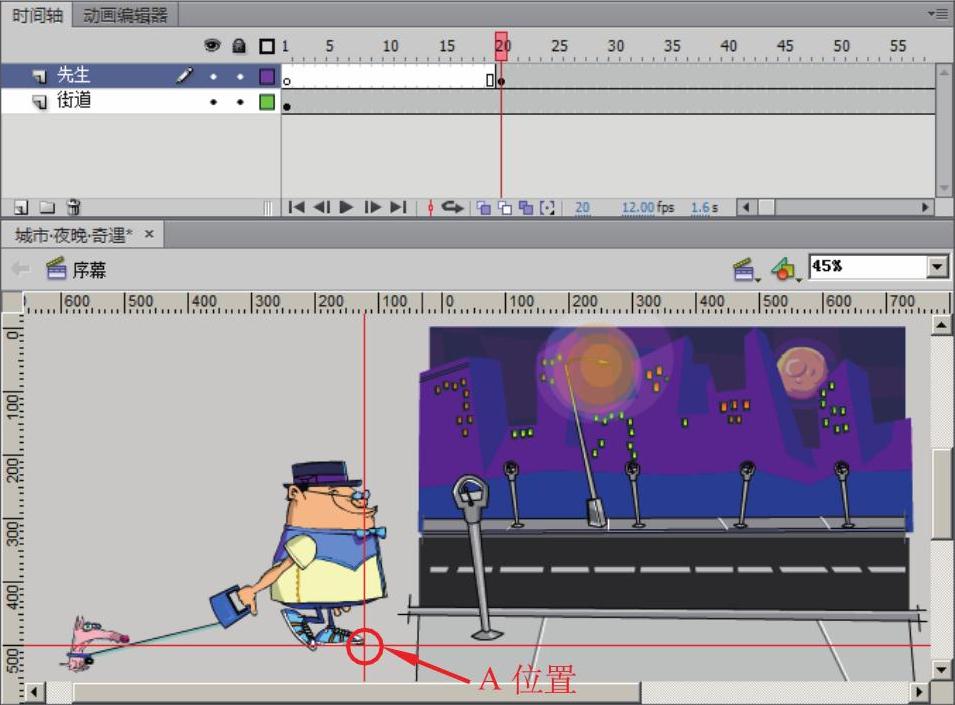Toggle visibility dot of 街道 layer
Image resolution: width=955 pixels, height=705 pixels.
tap(212, 102)
